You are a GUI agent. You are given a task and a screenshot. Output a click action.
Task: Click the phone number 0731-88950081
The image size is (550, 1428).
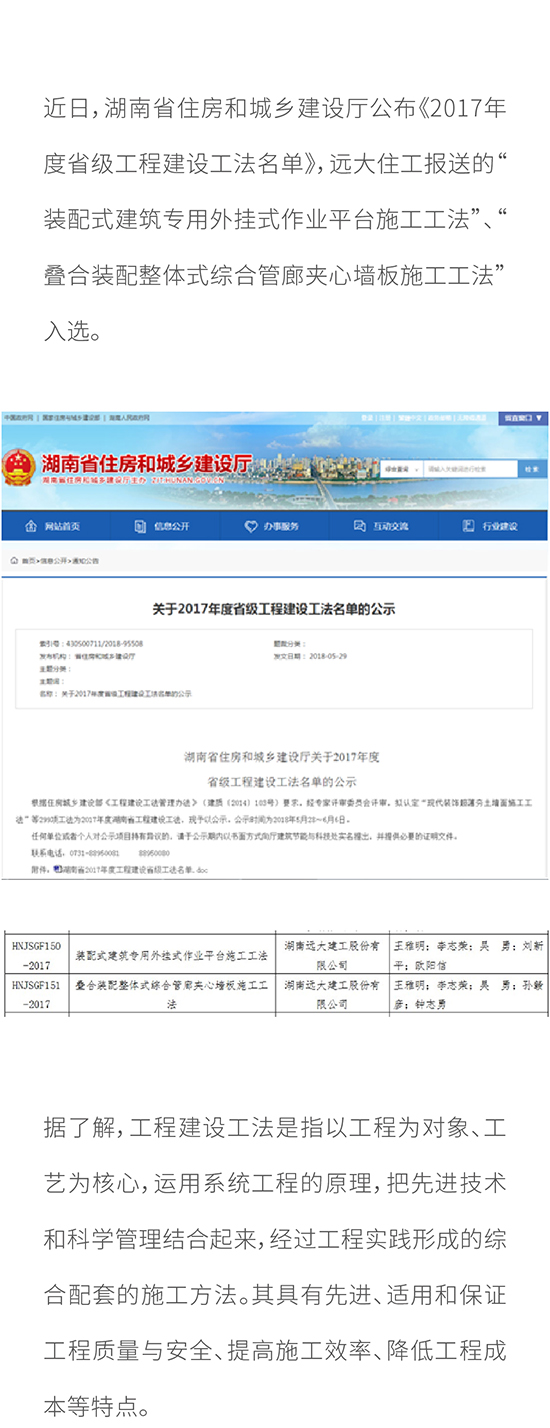97,853
